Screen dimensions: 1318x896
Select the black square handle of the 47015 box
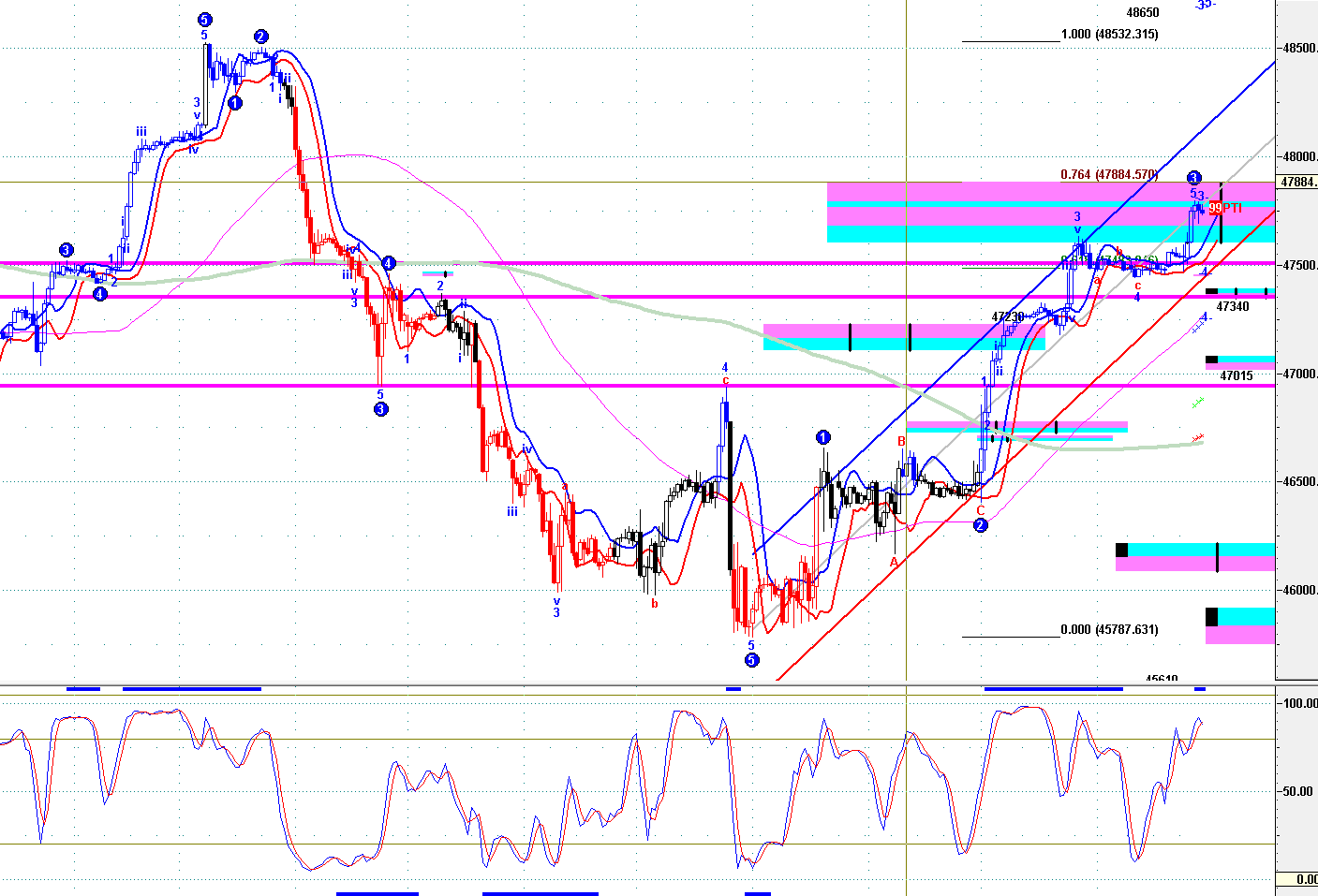click(x=1211, y=360)
